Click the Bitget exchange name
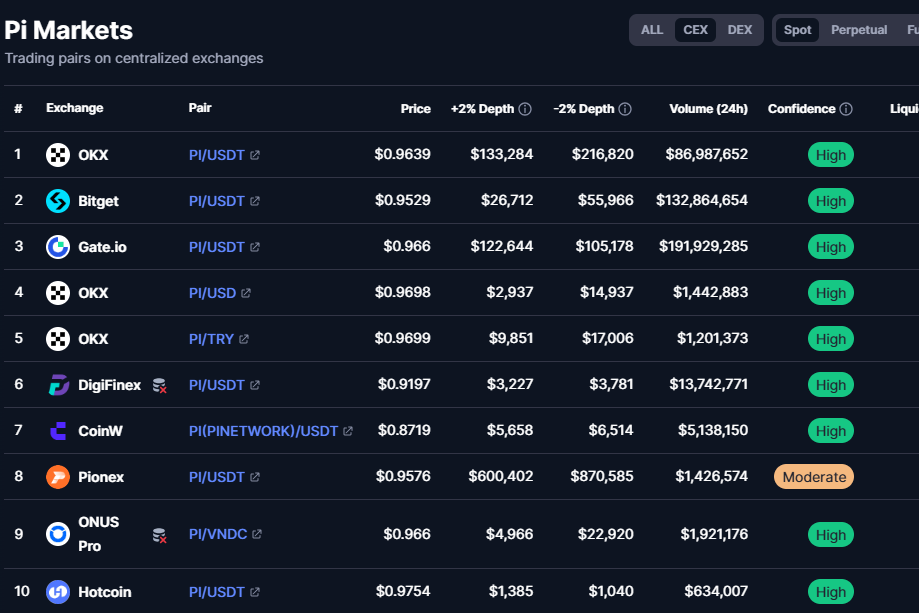 coord(98,201)
